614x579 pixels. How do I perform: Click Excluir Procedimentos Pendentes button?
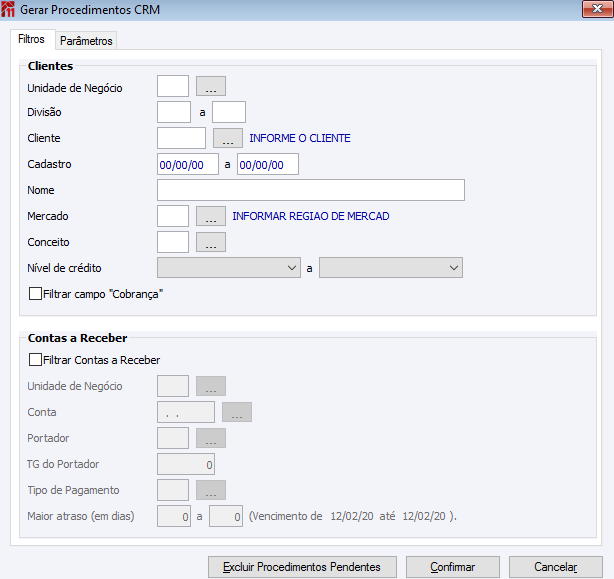coord(302,567)
